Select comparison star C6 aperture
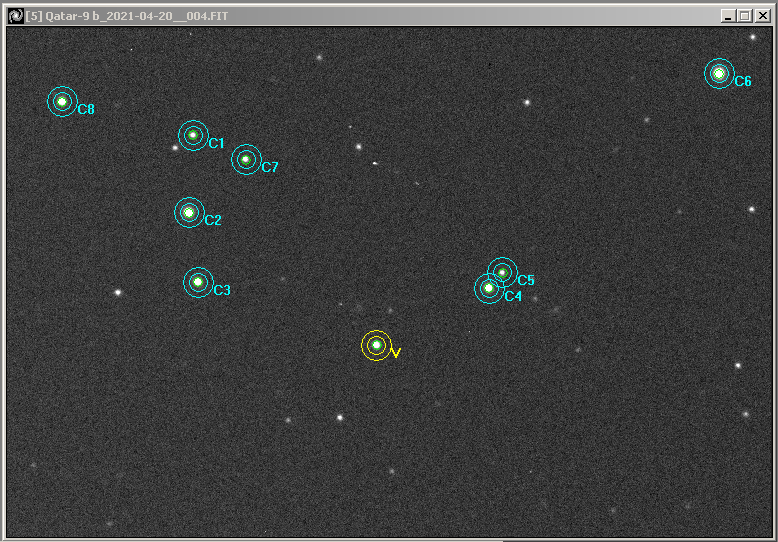 click(718, 73)
